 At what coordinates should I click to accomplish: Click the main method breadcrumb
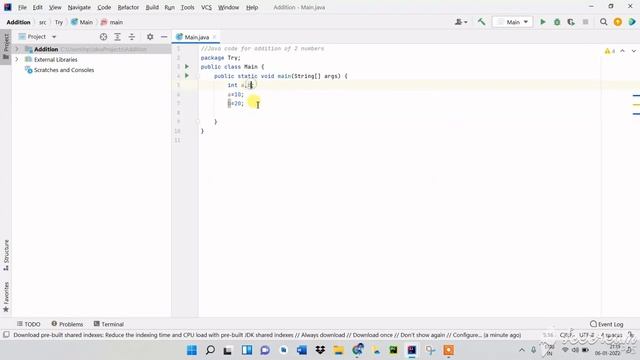point(112,22)
